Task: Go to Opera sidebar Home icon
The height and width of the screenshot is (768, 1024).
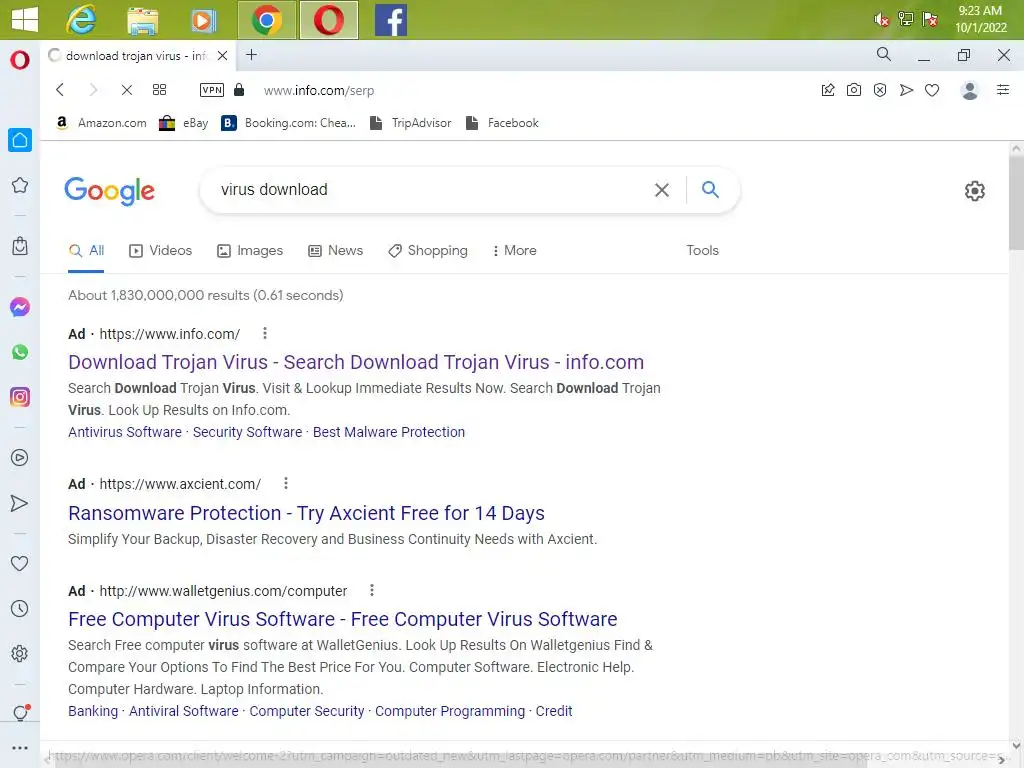Action: 20,140
